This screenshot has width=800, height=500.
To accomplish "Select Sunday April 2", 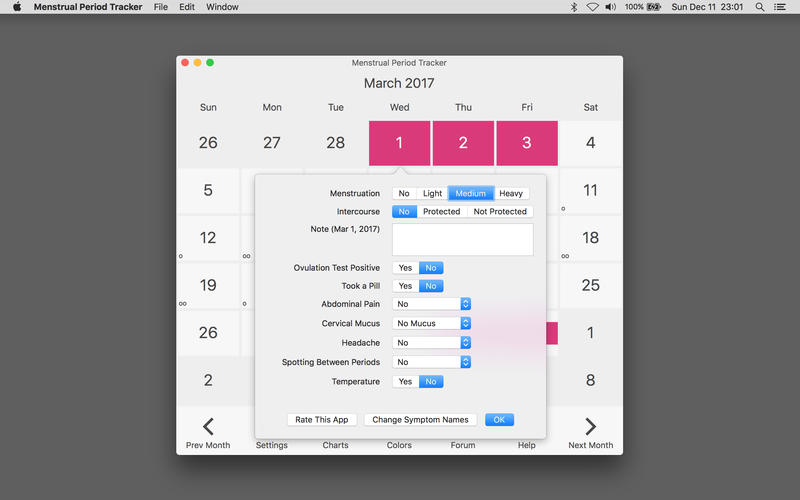I will click(x=208, y=381).
